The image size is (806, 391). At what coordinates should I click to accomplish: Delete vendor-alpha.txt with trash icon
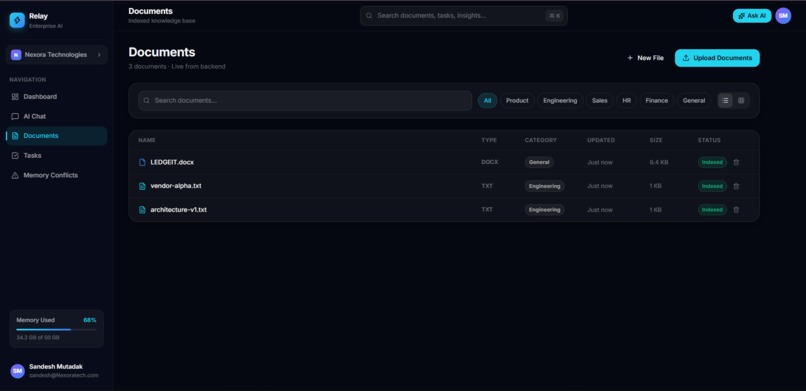736,186
